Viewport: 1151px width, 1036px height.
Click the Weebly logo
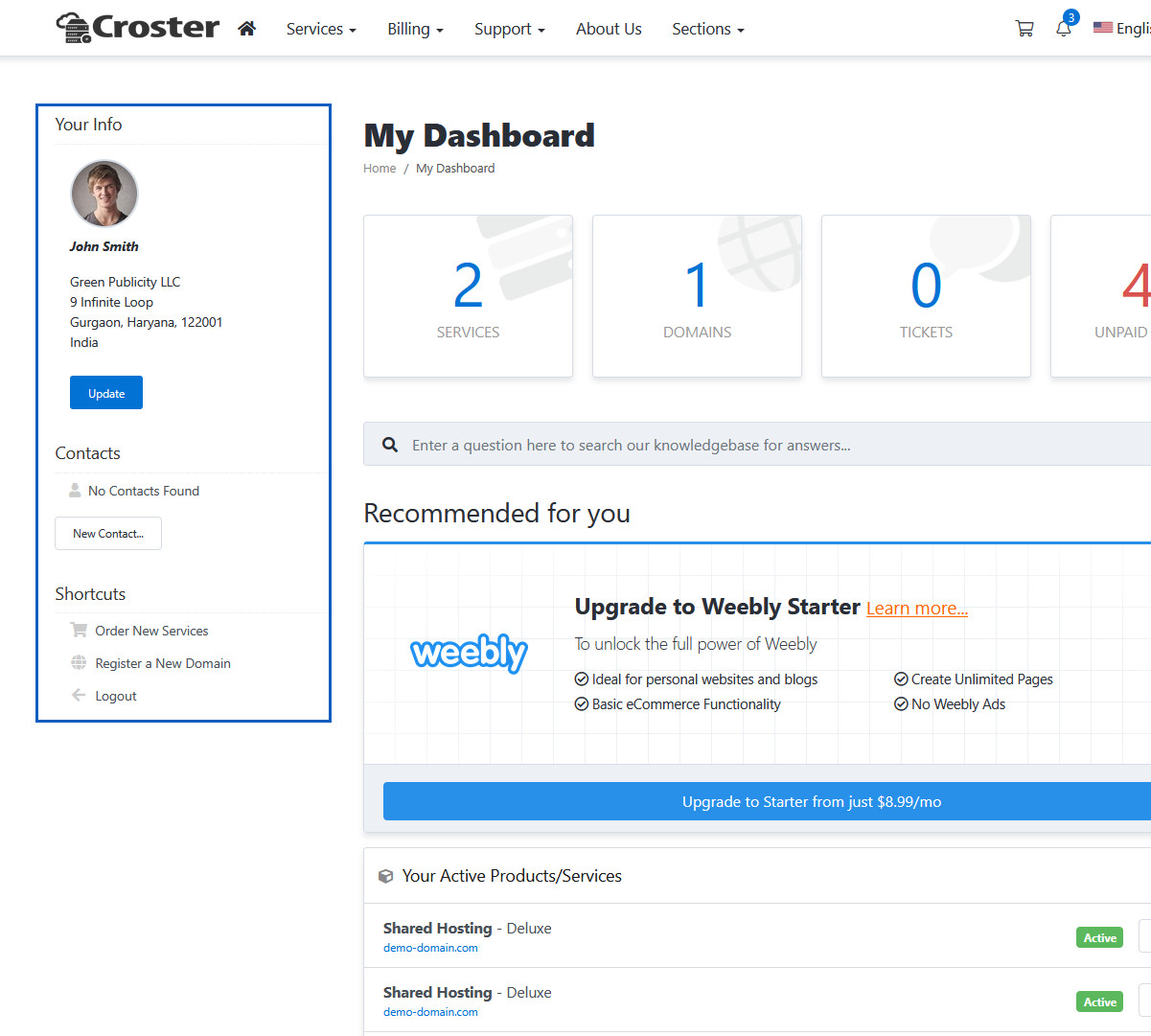(x=469, y=653)
